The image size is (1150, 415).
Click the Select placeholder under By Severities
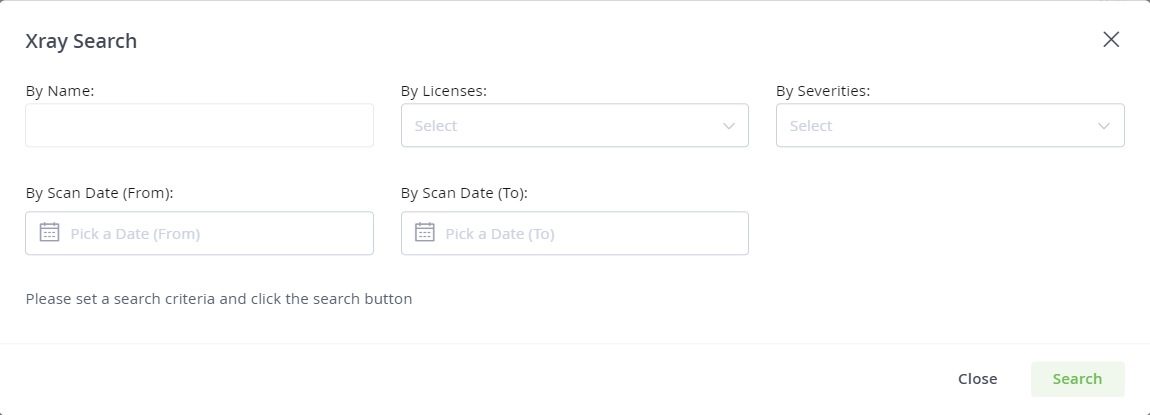(x=810, y=126)
